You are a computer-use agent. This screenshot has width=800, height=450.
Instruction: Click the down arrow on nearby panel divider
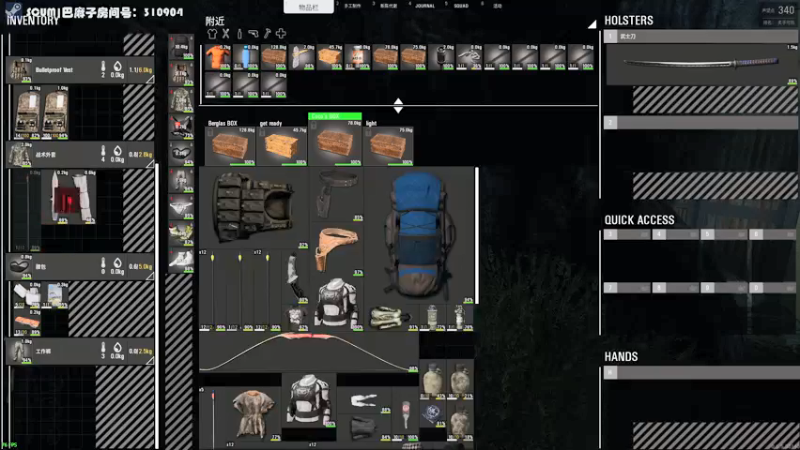[x=398, y=110]
